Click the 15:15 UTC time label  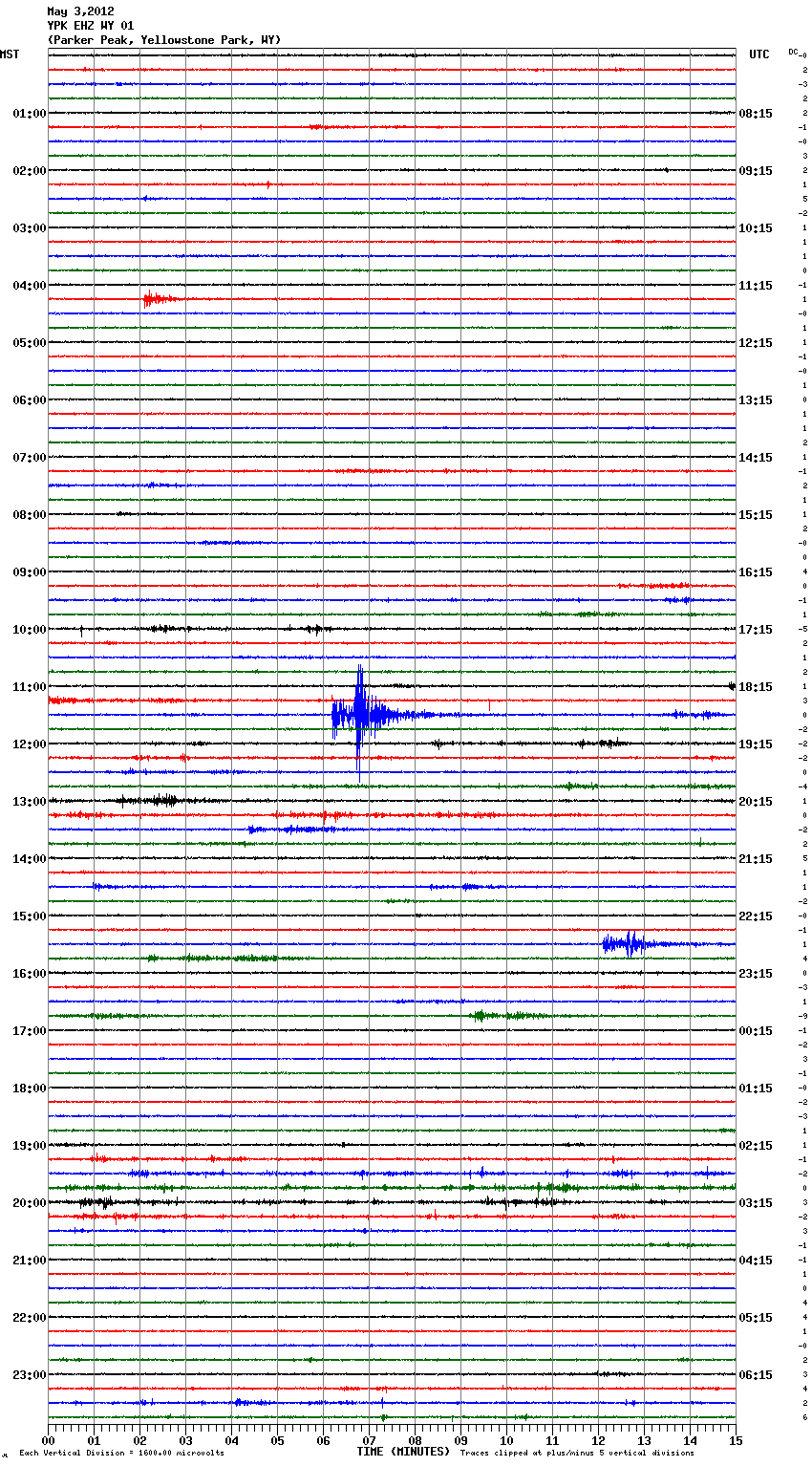pos(756,514)
